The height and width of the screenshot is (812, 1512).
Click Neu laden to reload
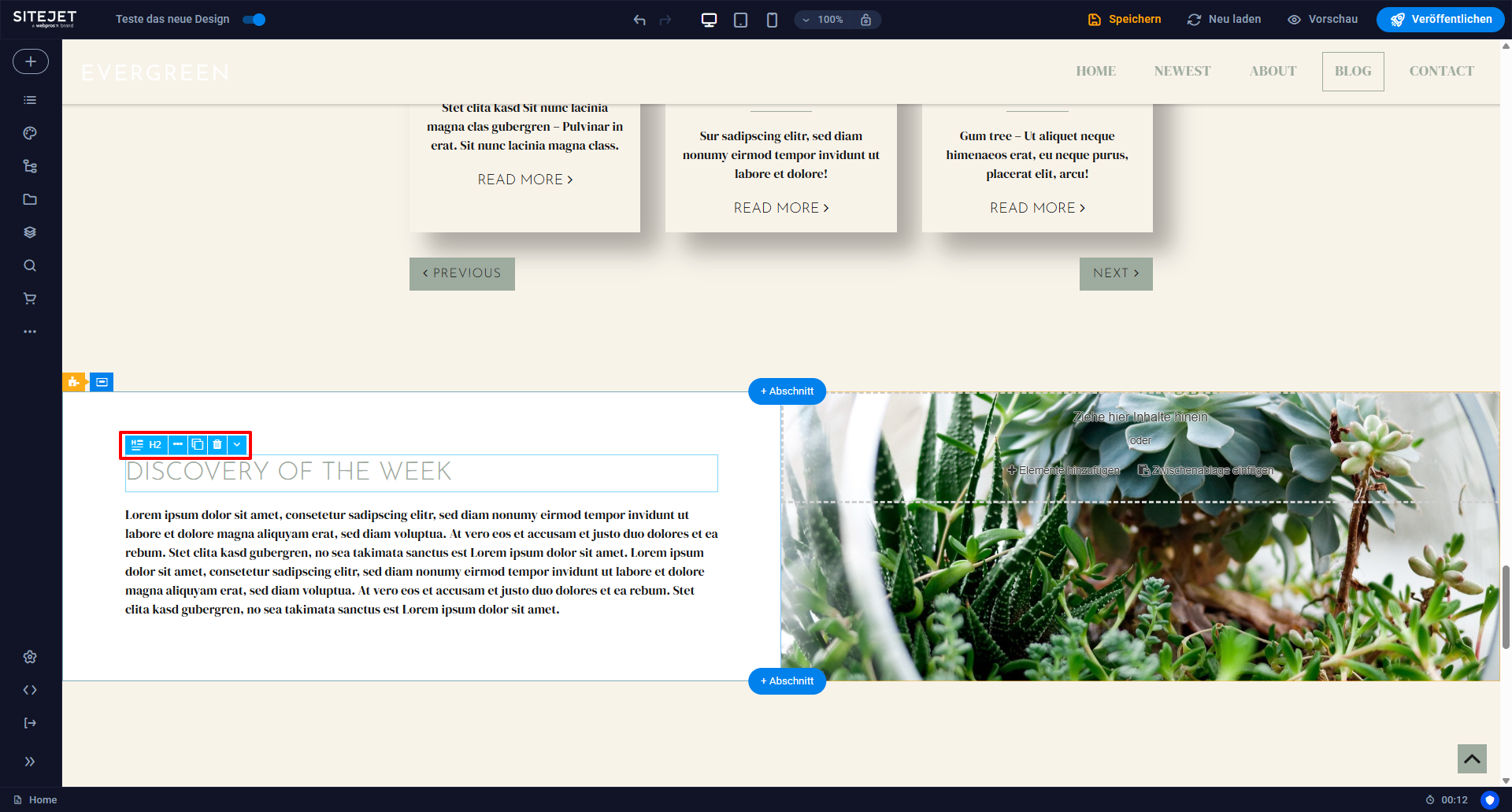pos(1225,20)
